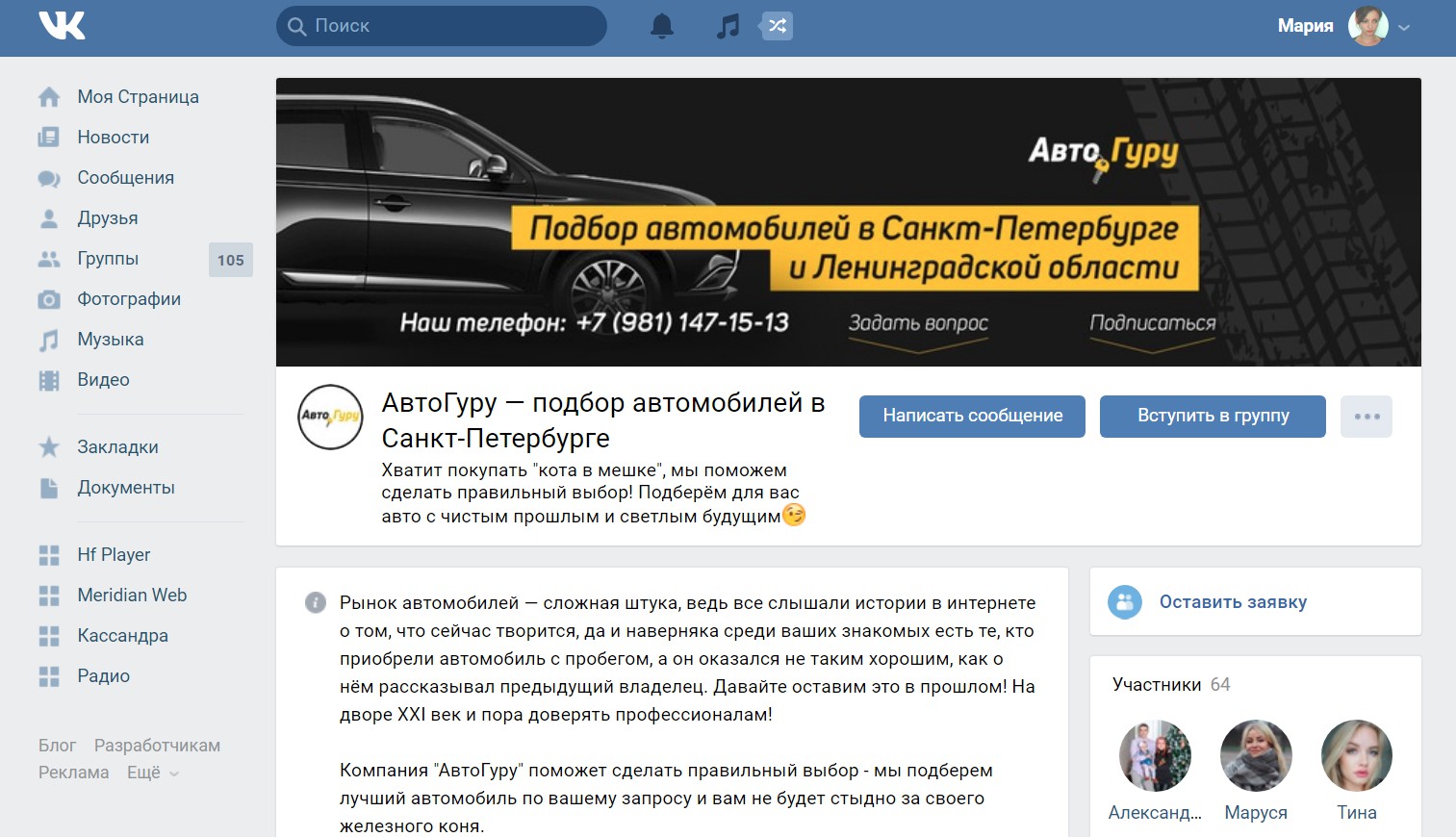Open member Тина's avatar
Image resolution: width=1456 pixels, height=837 pixels.
1357,756
